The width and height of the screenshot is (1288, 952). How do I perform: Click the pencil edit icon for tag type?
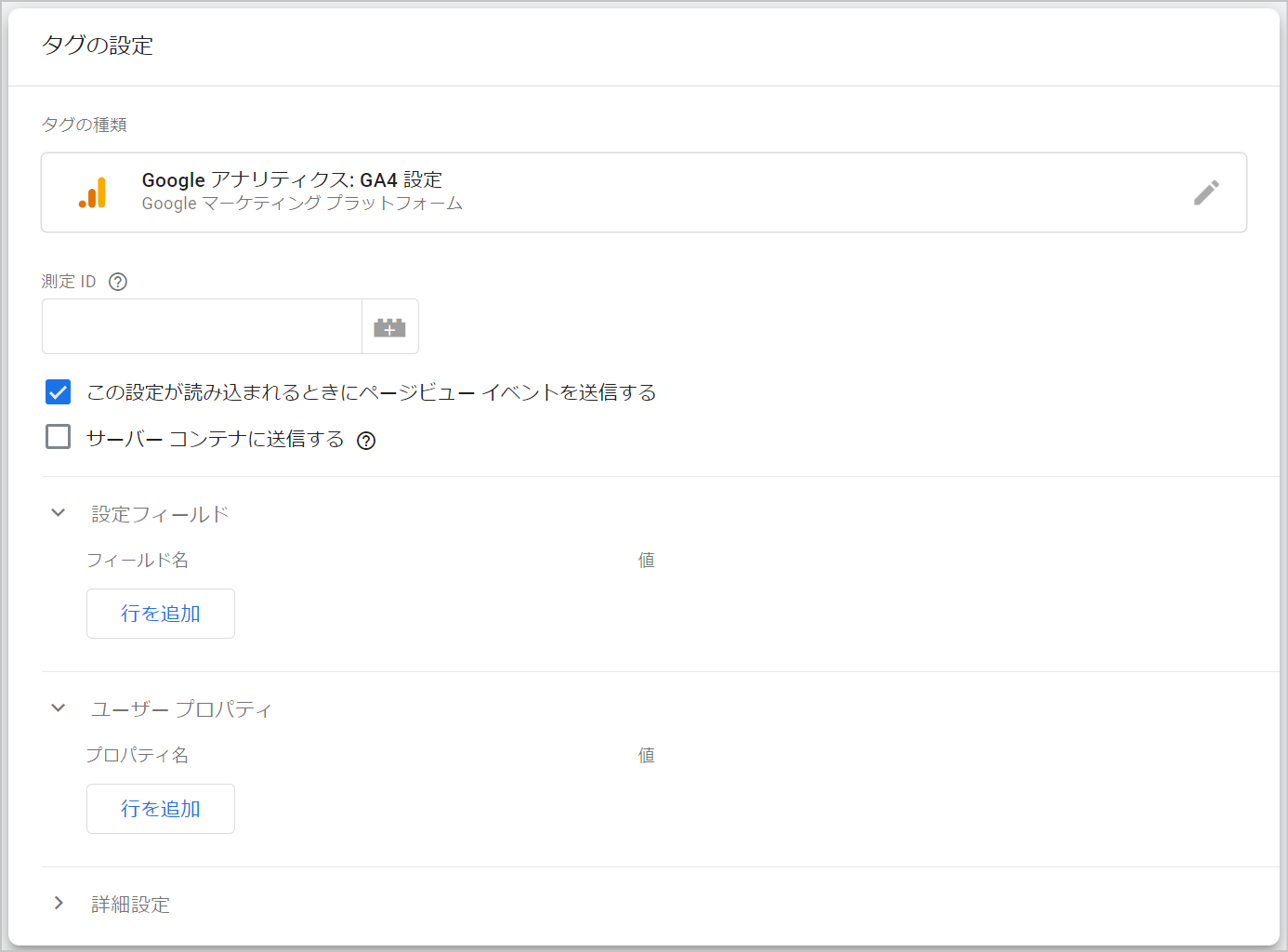[x=1206, y=192]
